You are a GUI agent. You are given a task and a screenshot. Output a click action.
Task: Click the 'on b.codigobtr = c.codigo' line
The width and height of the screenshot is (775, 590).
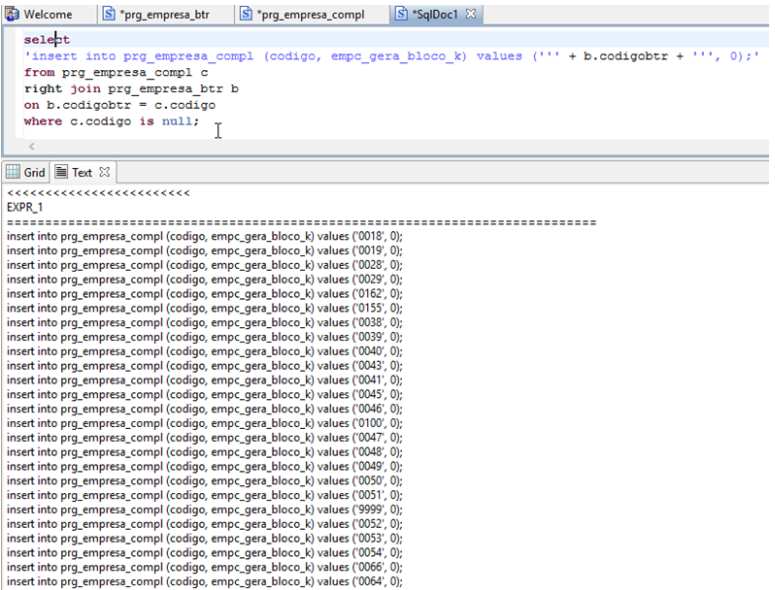click(120, 105)
